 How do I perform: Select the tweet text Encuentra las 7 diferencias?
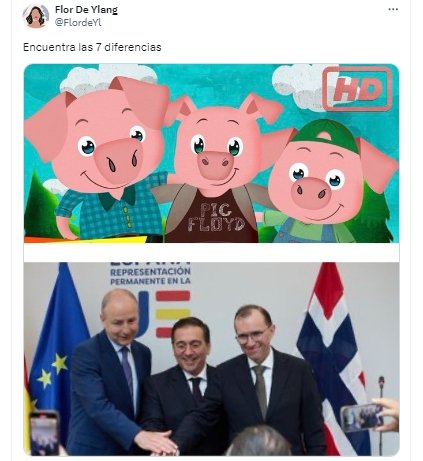[92, 47]
